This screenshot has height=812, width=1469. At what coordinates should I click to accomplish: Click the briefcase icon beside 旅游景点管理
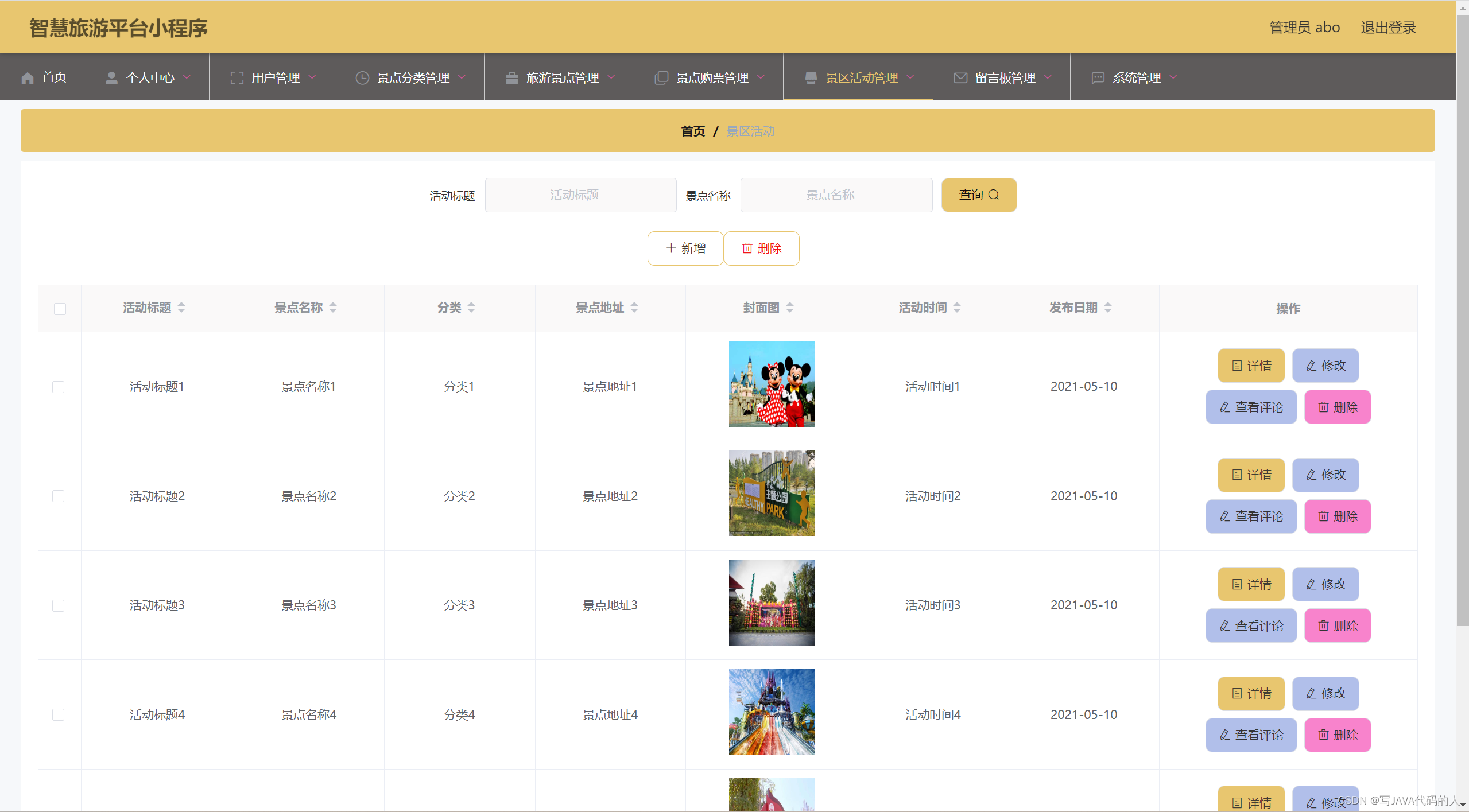(x=512, y=78)
